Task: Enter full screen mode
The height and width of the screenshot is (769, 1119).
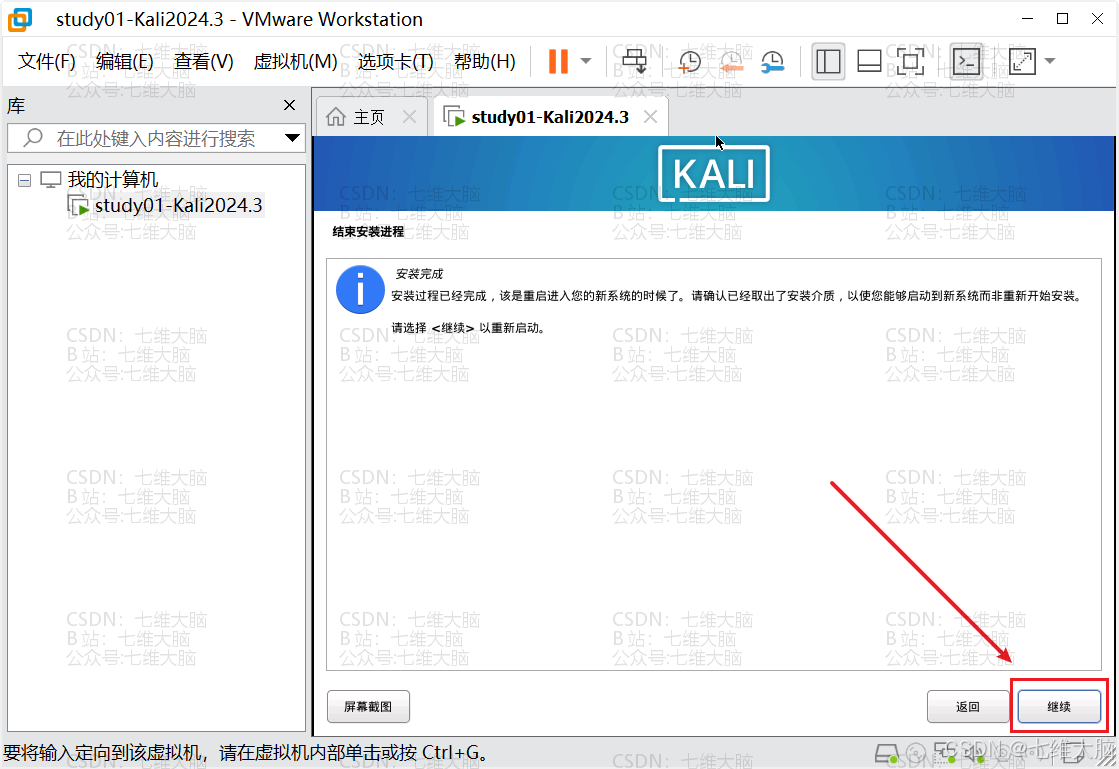Action: tap(910, 61)
